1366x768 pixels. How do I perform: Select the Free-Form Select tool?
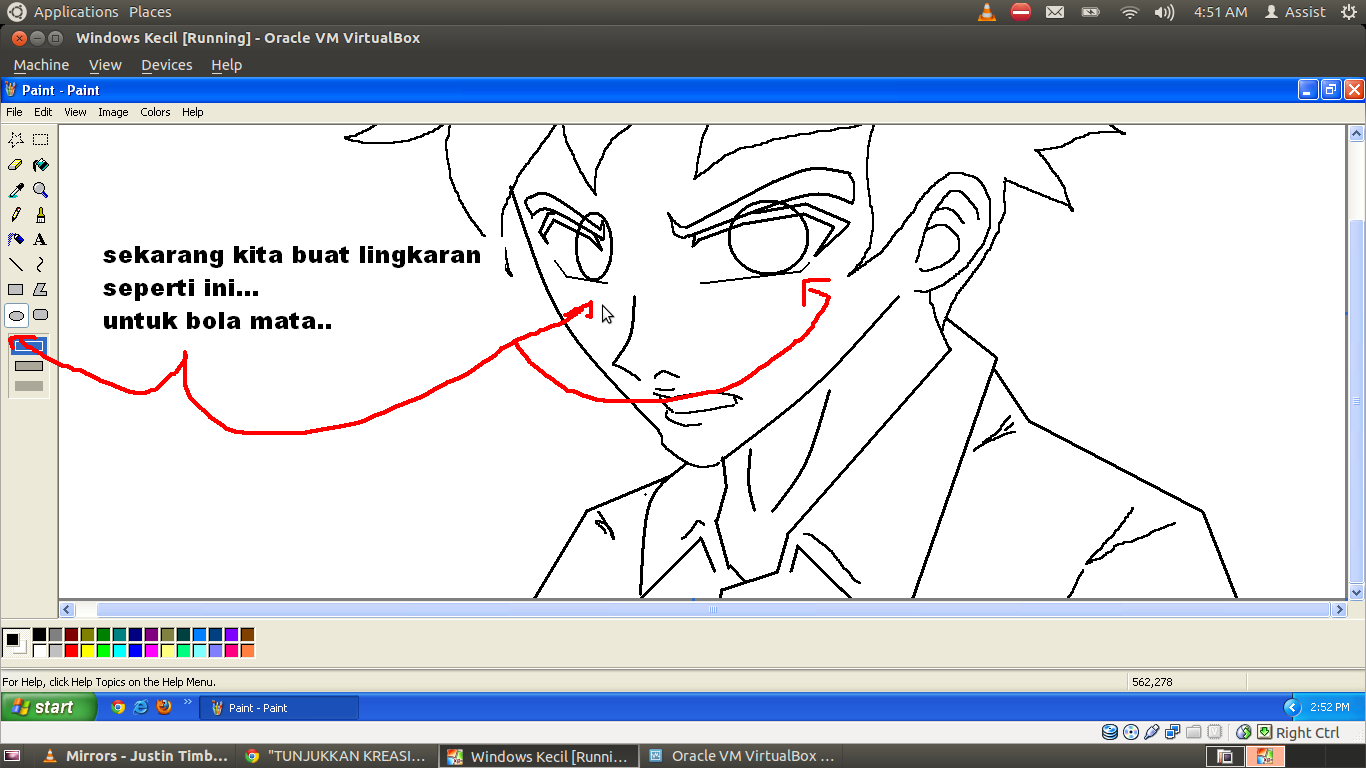16,140
